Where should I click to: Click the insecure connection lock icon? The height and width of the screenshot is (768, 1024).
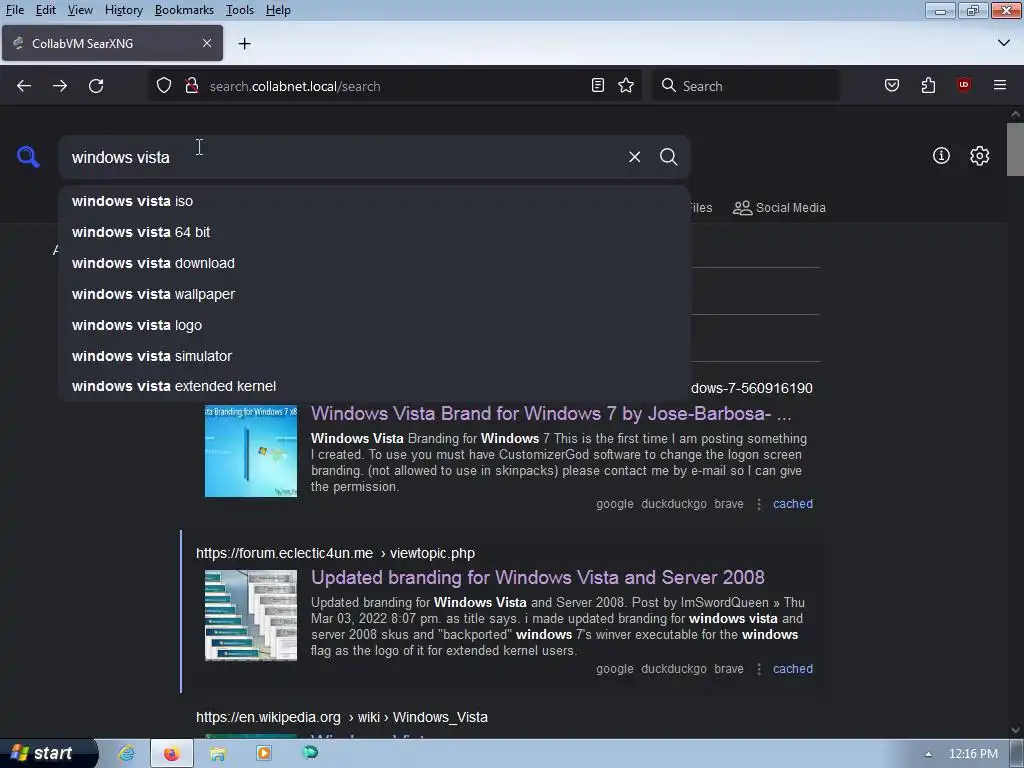click(192, 86)
